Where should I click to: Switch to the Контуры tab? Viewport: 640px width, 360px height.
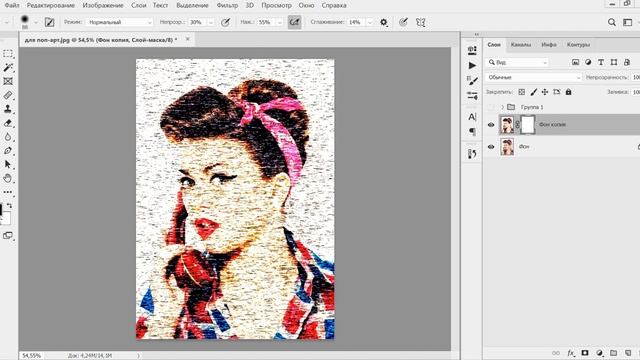click(x=578, y=44)
